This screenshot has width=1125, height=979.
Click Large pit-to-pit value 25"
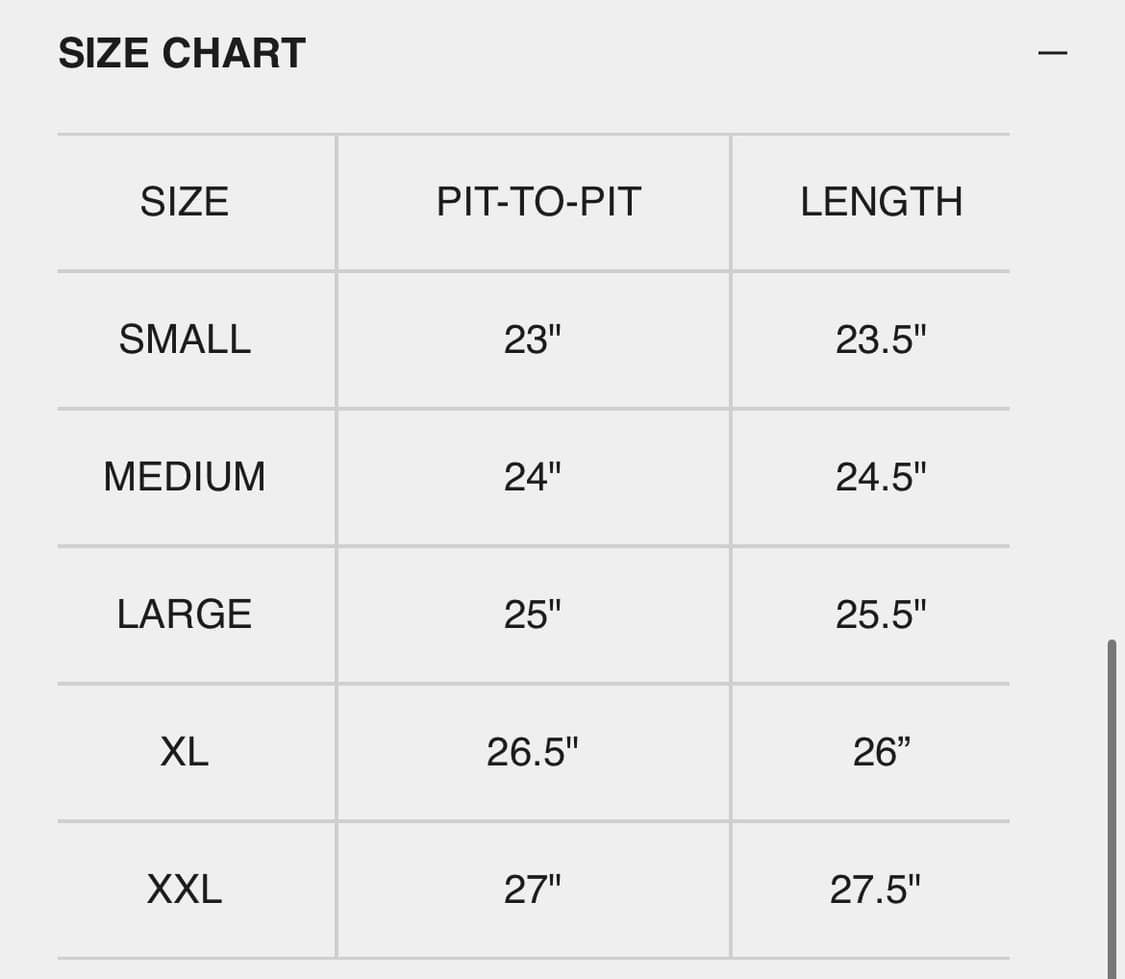pyautogui.click(x=532, y=614)
